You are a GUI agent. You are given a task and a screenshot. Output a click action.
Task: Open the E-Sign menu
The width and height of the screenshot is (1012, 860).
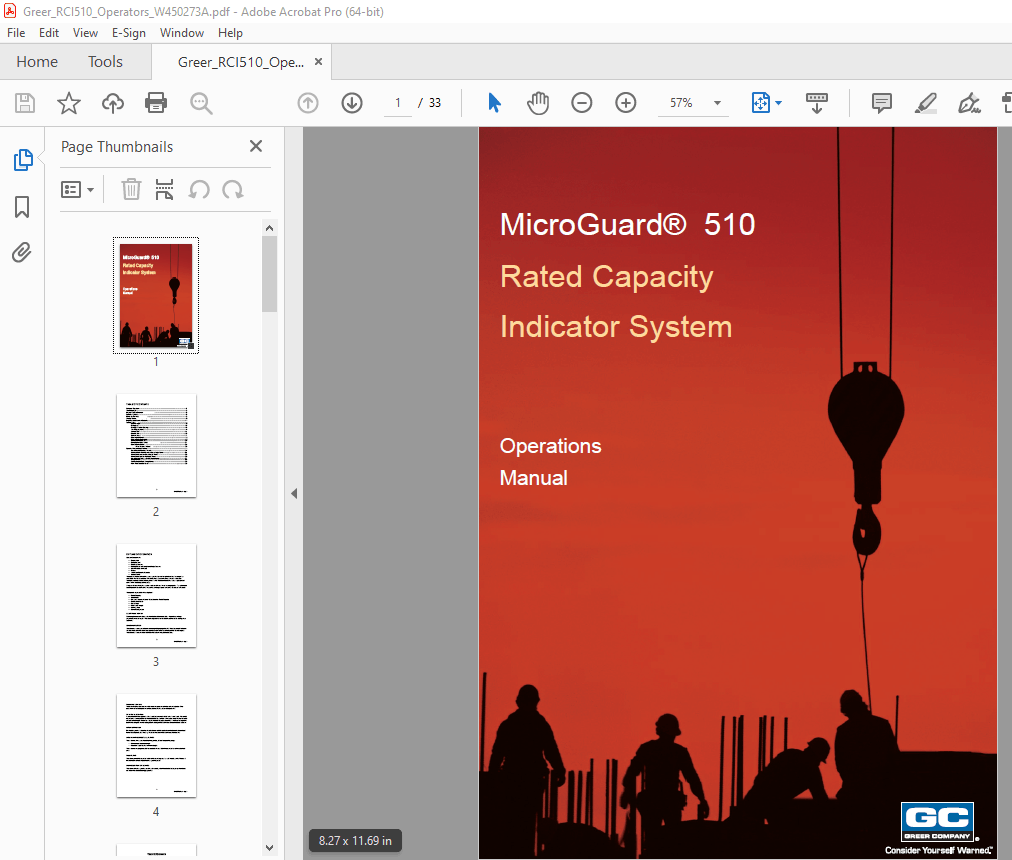tap(129, 32)
